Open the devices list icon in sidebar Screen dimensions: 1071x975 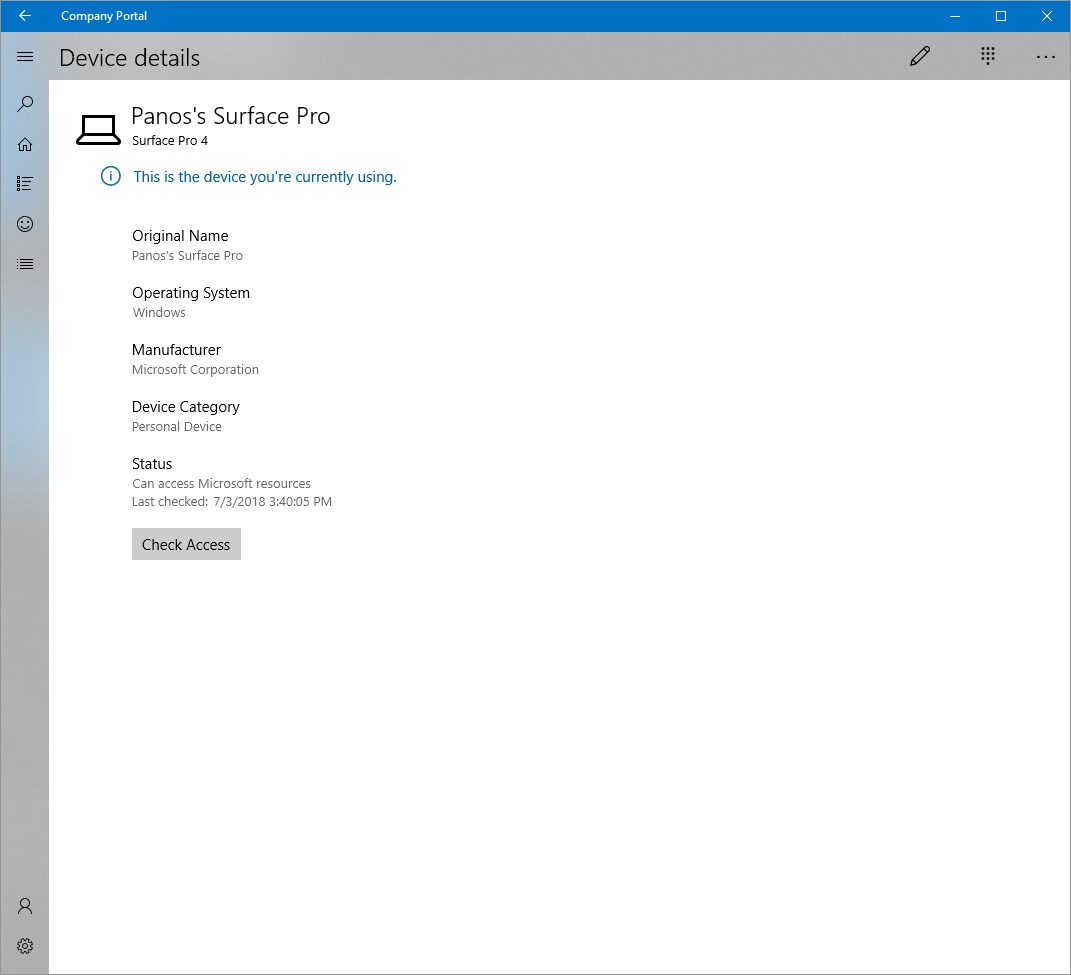[25, 263]
